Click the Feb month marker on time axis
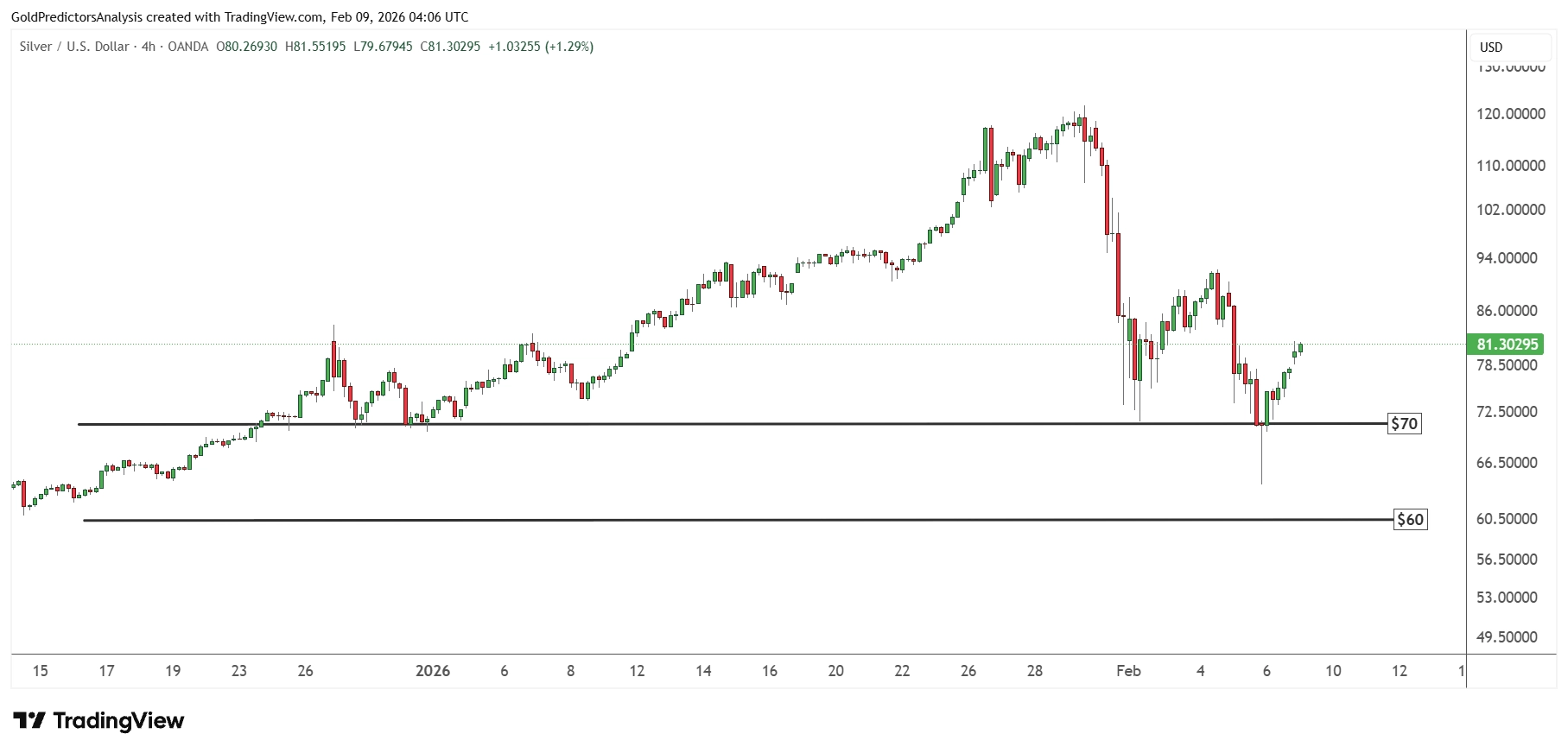The image size is (1568, 753). [1128, 671]
